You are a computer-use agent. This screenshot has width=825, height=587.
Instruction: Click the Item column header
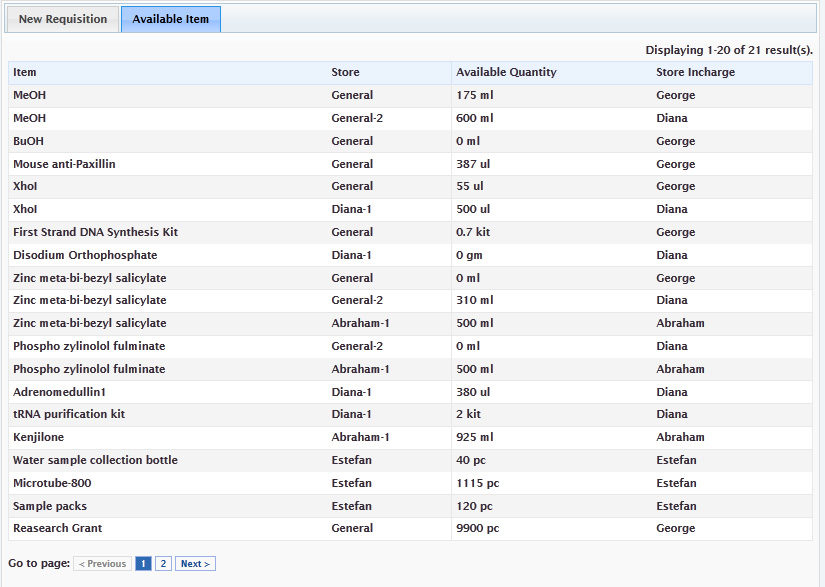tap(25, 72)
